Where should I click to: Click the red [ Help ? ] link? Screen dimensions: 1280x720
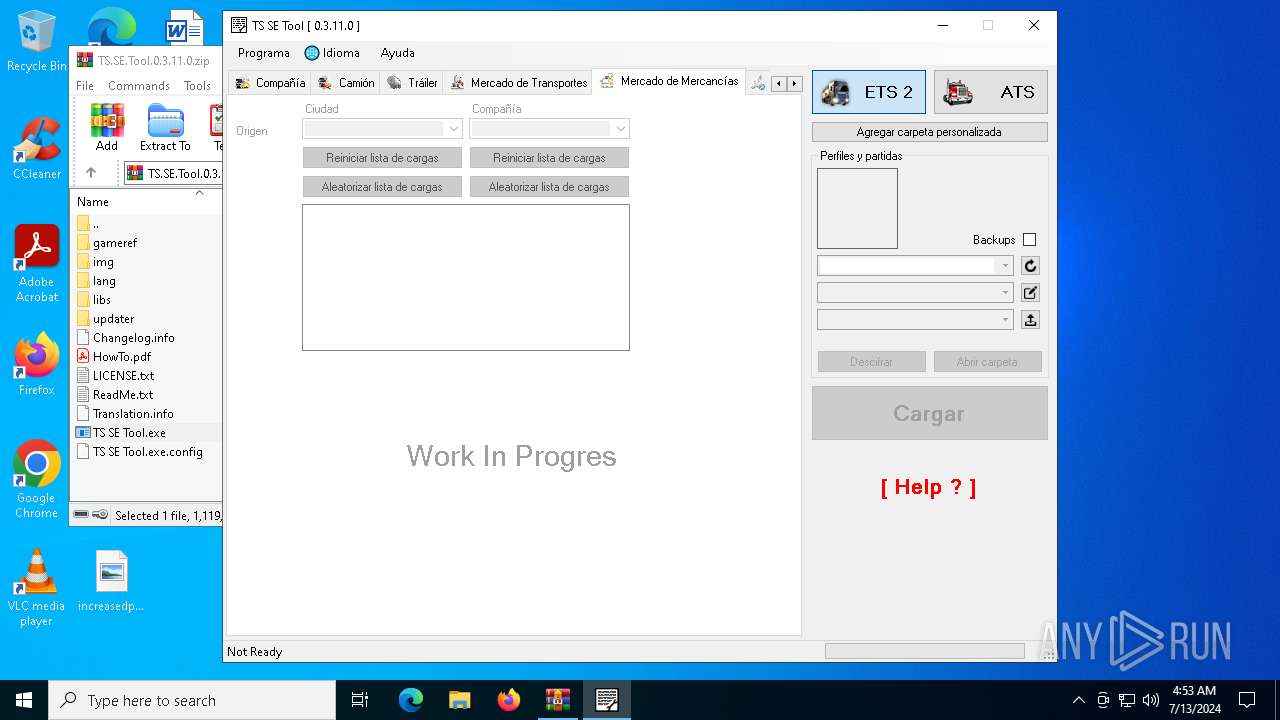click(928, 487)
